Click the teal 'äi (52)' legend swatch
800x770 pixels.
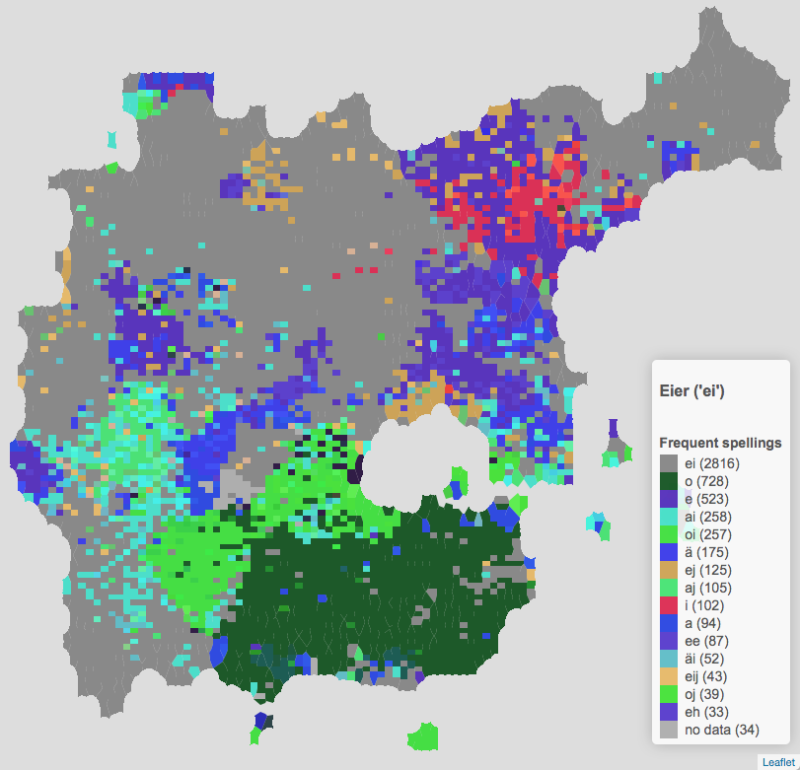[x=668, y=659]
